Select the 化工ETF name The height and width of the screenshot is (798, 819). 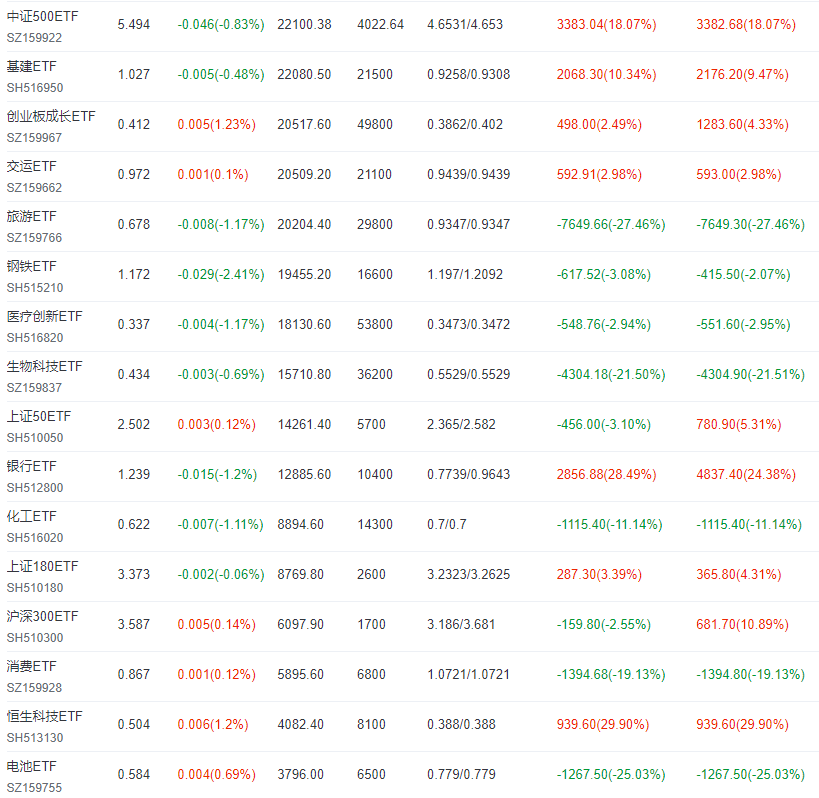(31, 517)
